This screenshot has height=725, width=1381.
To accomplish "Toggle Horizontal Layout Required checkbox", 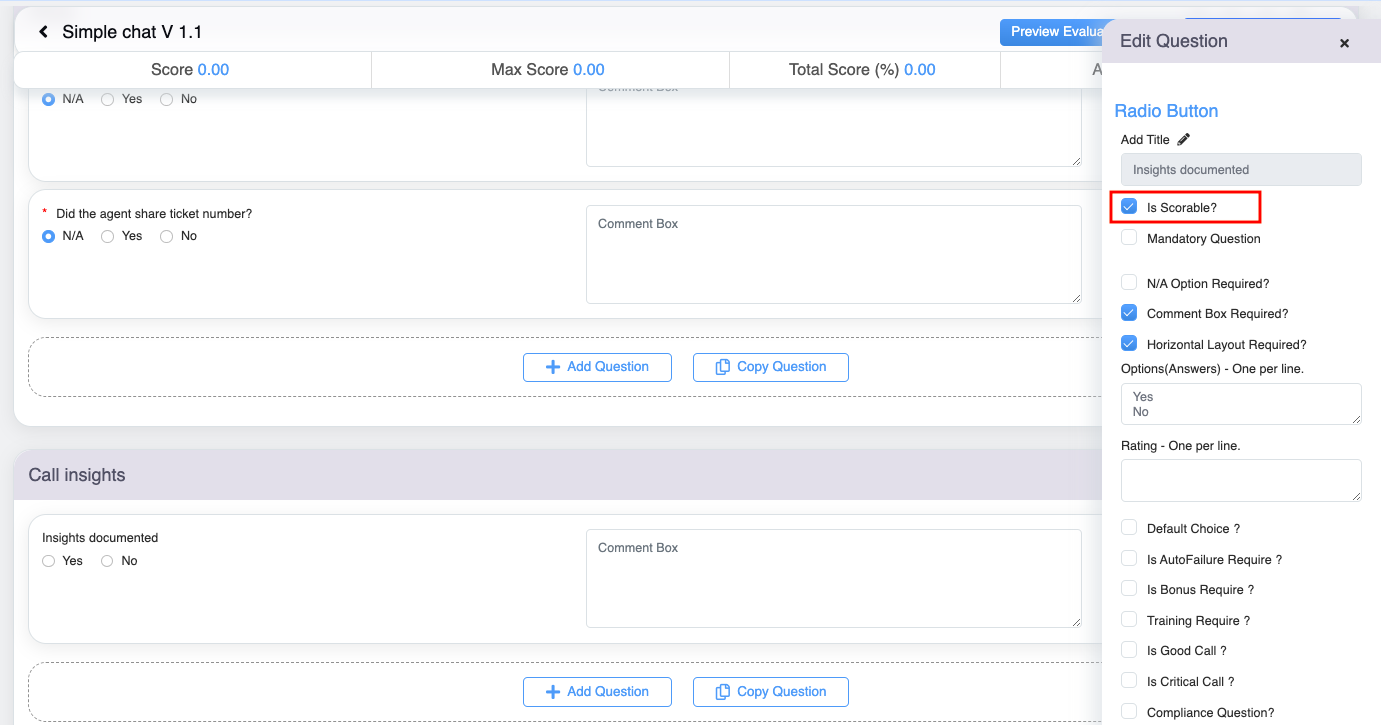I will click(x=1129, y=344).
